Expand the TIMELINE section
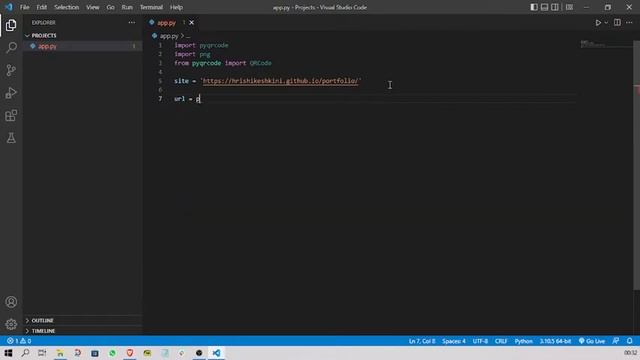The width and height of the screenshot is (640, 360). coord(83,331)
